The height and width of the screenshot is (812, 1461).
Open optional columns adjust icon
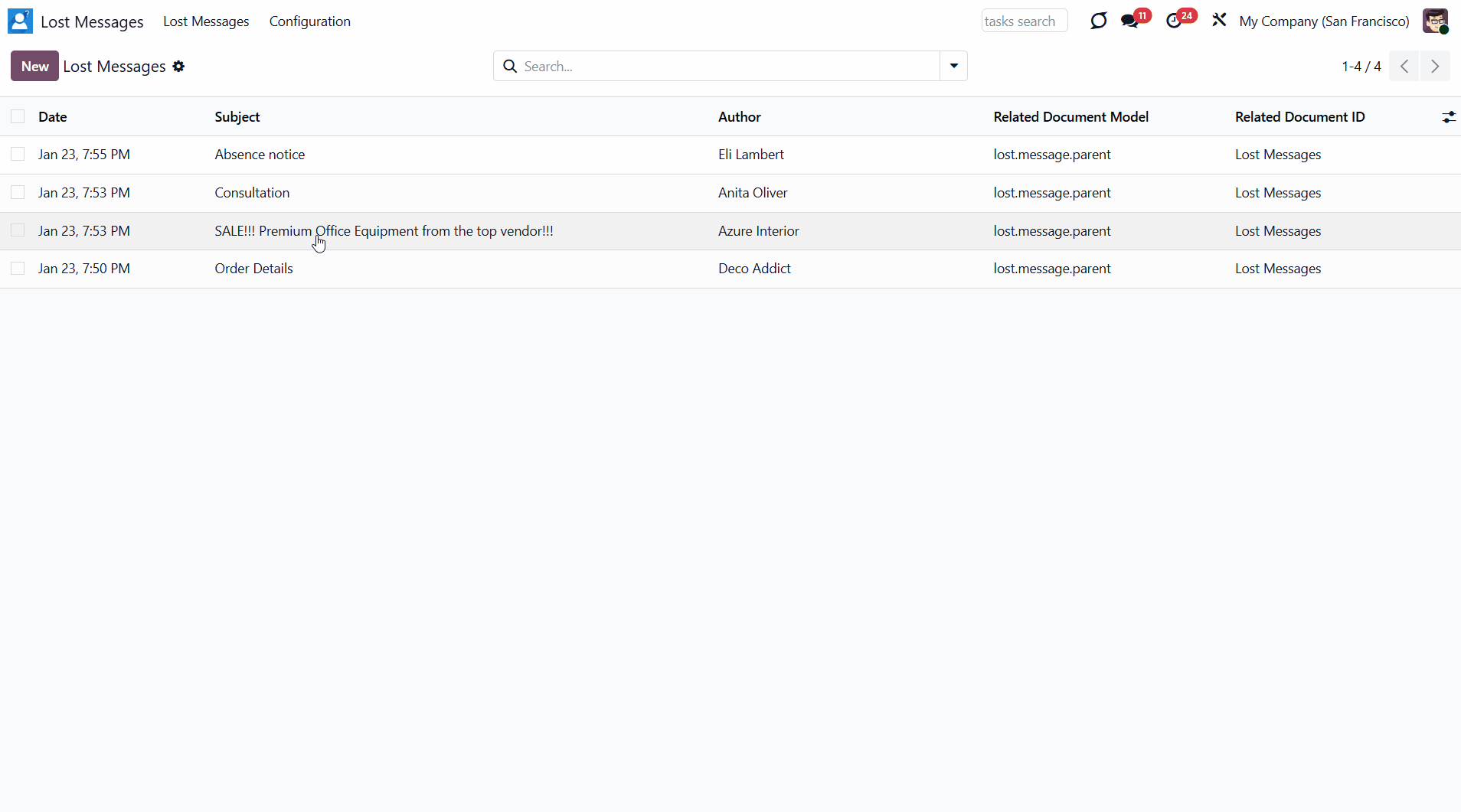click(x=1448, y=117)
